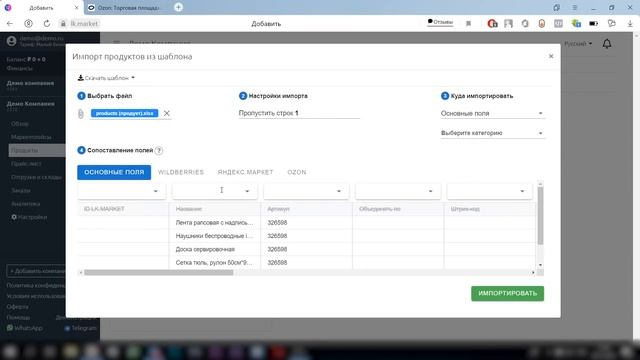Screen dimensions: 640x360
Task: Click the vertical scrollbar of mapping table
Action: click(540, 216)
